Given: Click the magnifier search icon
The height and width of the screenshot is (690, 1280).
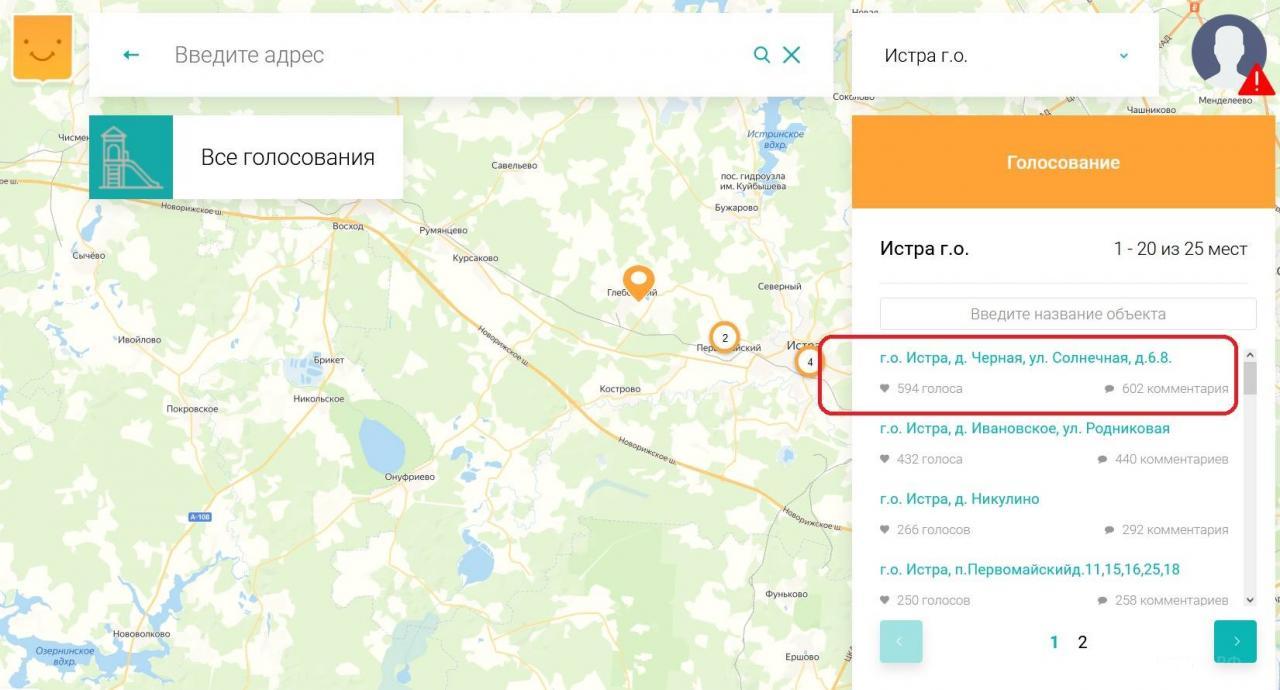Looking at the screenshot, I should click(762, 55).
